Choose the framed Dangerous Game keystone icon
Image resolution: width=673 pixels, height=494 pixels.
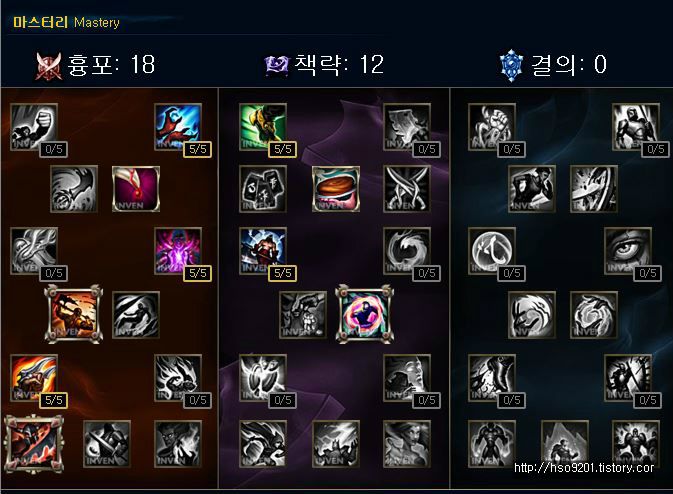[x=364, y=314]
